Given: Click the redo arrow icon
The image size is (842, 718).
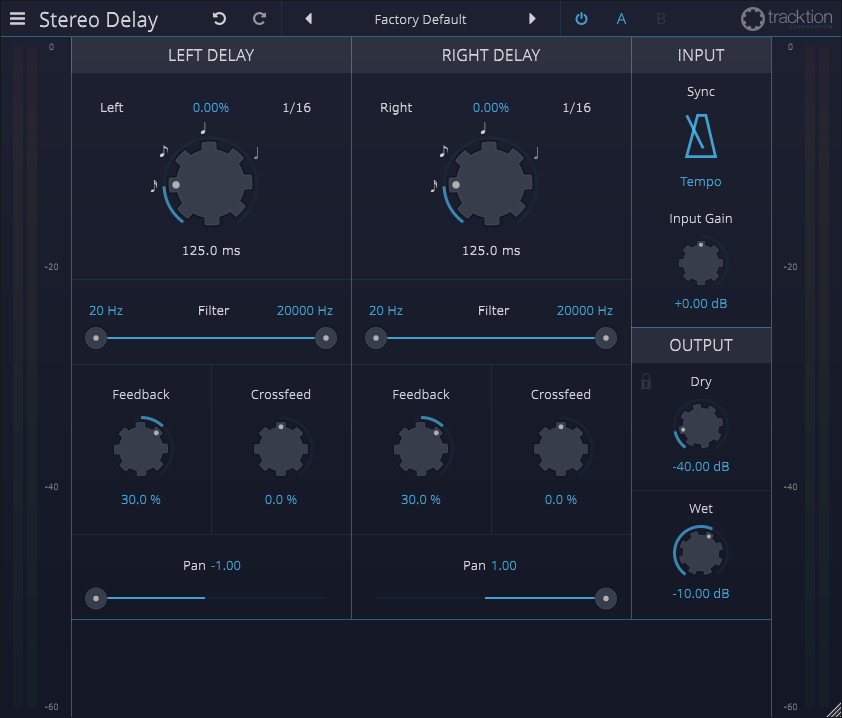Looking at the screenshot, I should (x=259, y=19).
